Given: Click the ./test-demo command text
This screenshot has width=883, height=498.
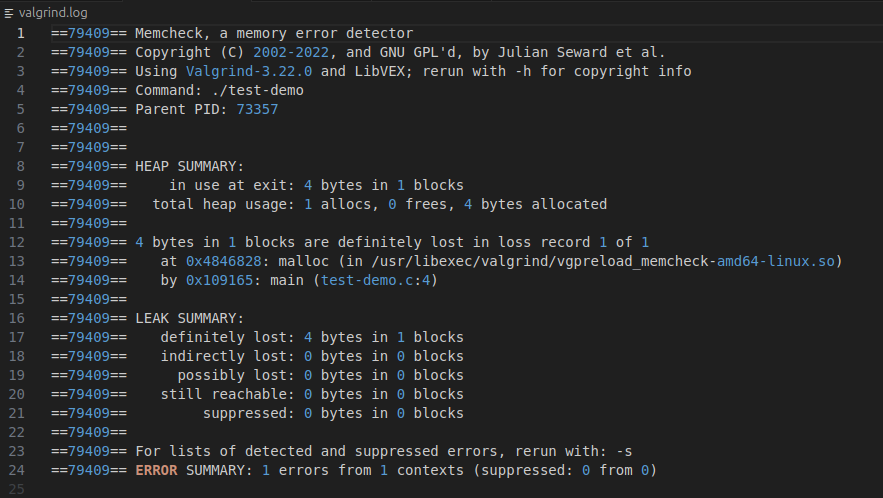Looking at the screenshot, I should pos(266,90).
